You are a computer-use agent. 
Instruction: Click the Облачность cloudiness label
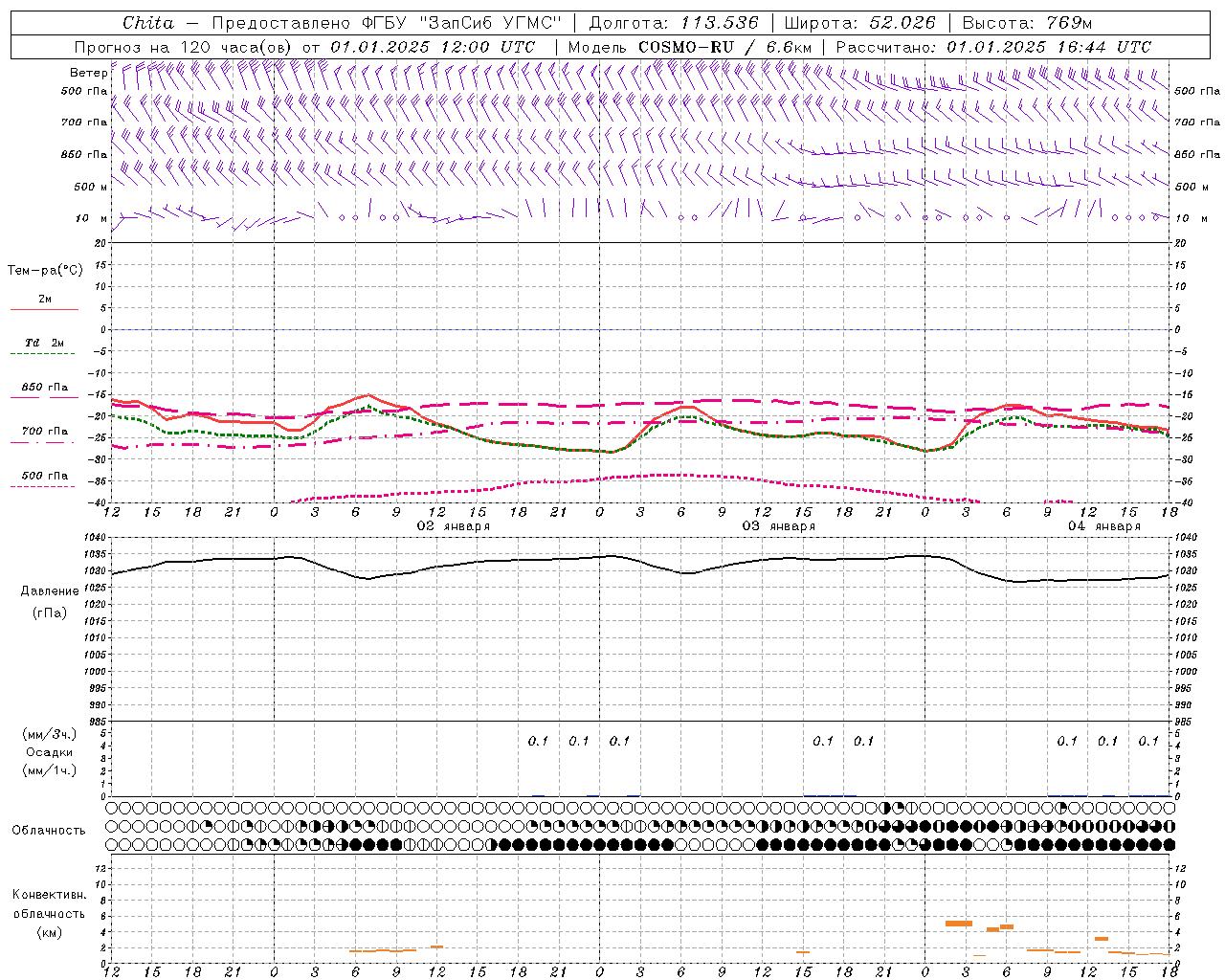point(49,831)
